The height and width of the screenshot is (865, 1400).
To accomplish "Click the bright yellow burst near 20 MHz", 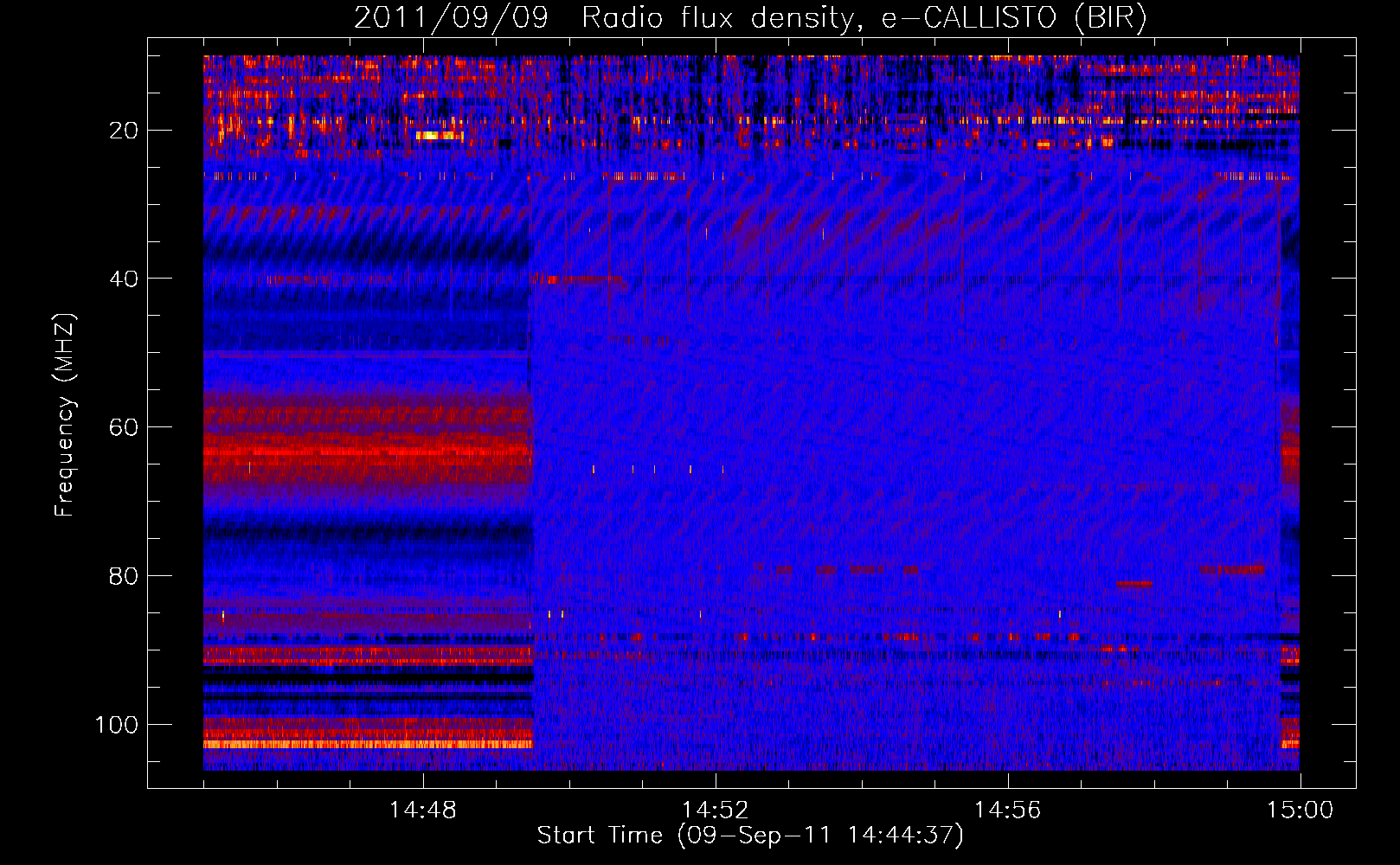I will pyautogui.click(x=440, y=135).
